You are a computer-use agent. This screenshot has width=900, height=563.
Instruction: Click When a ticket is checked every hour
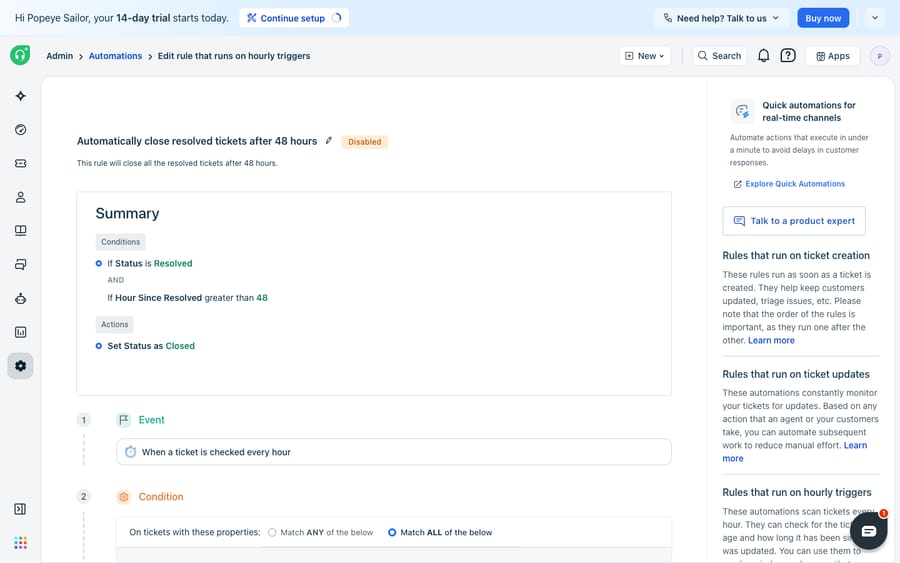click(x=394, y=452)
